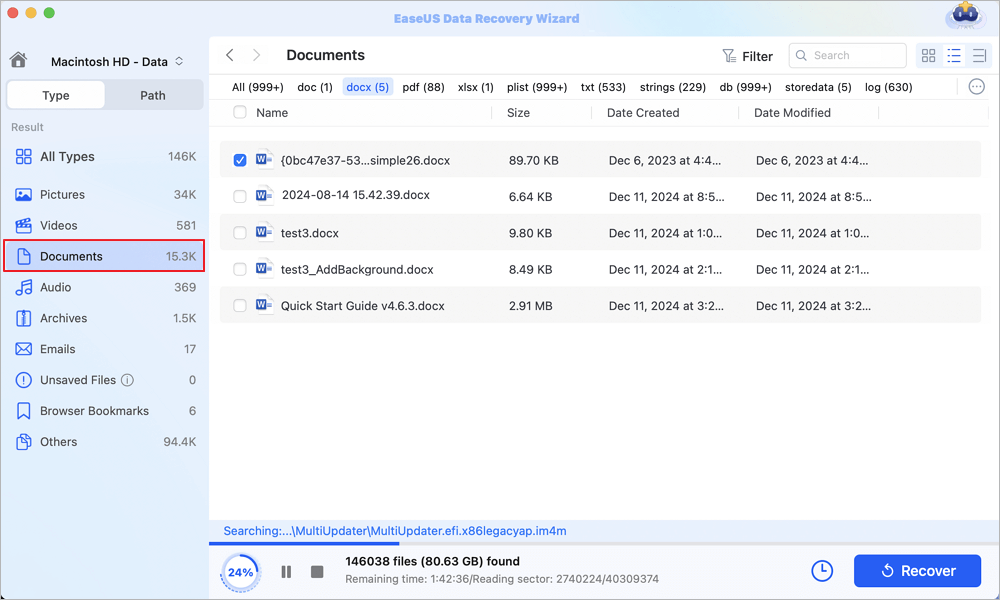The width and height of the screenshot is (1000, 600).
Task: Go back with the left arrow
Action: click(x=230, y=55)
